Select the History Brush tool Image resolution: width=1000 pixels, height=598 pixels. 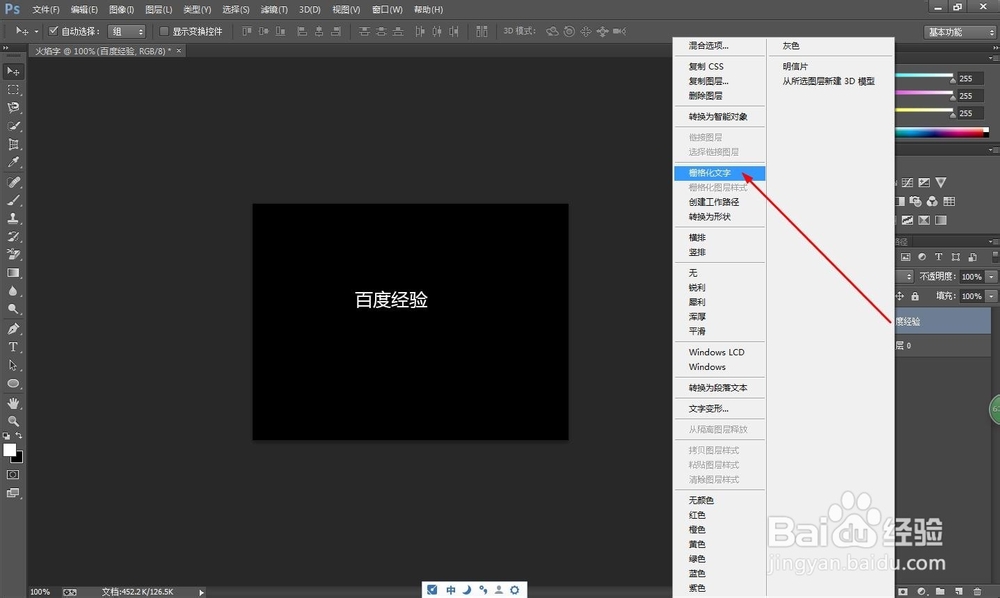coord(13,237)
